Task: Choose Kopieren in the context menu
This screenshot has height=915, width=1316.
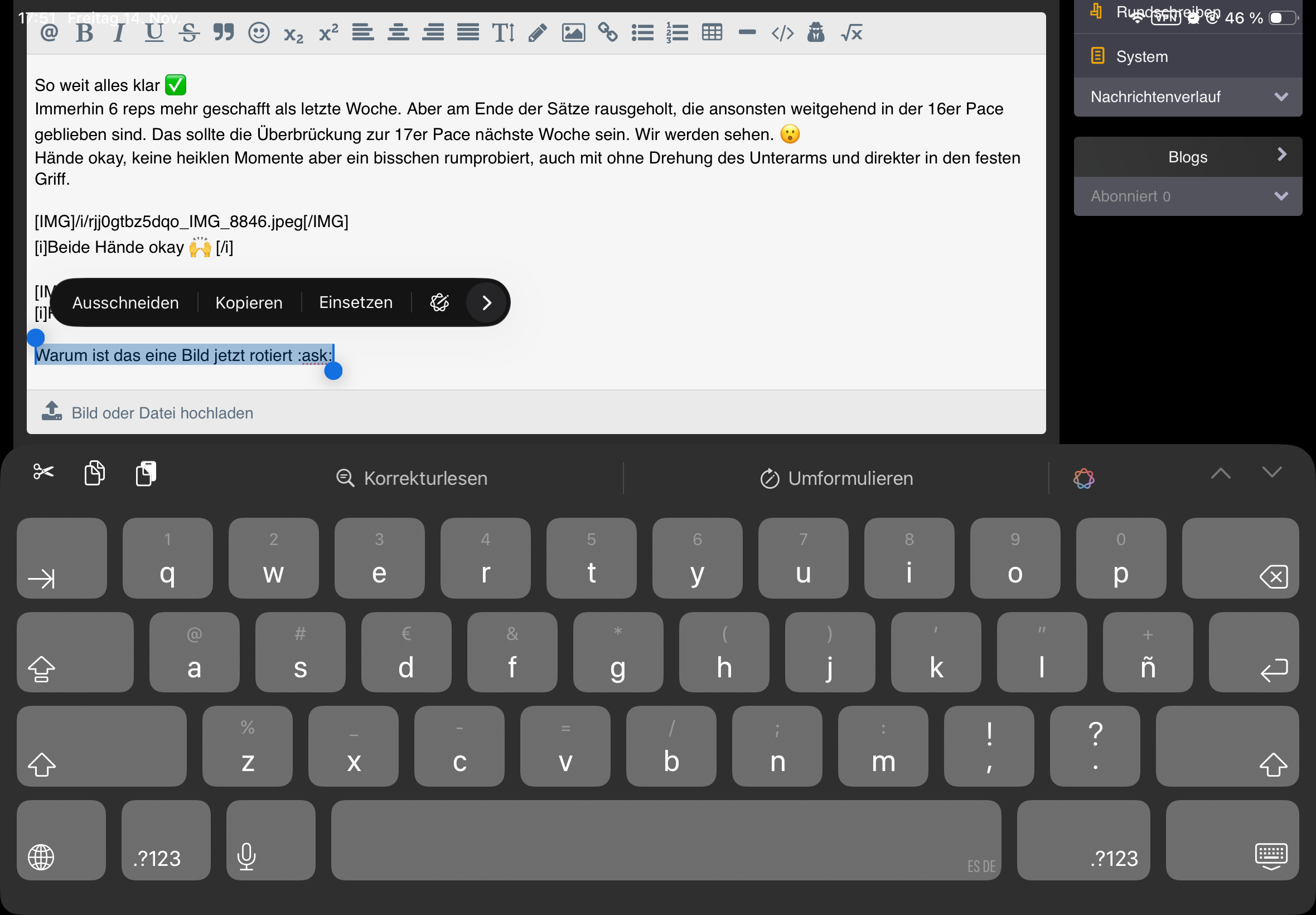Action: [x=249, y=303]
